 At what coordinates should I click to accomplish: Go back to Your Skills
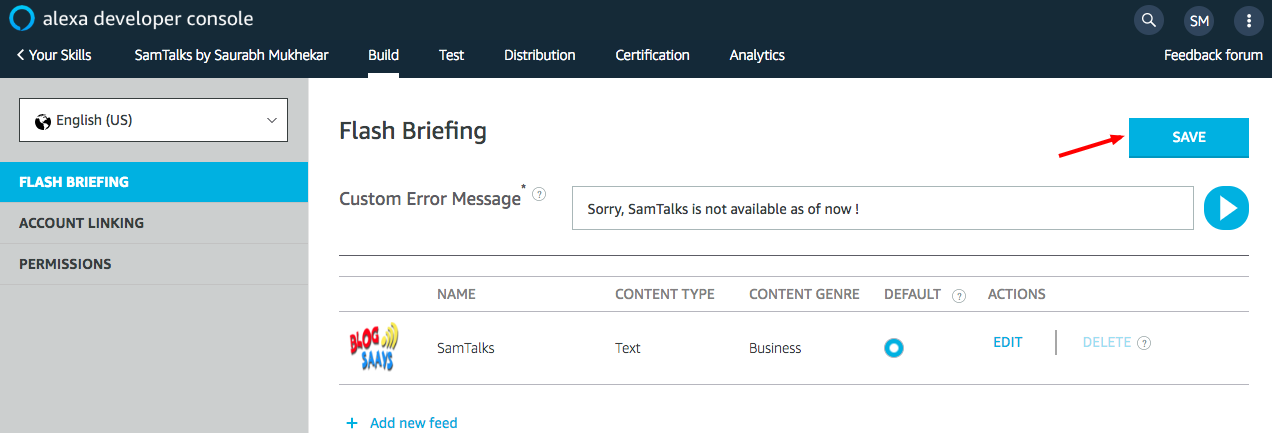(54, 55)
